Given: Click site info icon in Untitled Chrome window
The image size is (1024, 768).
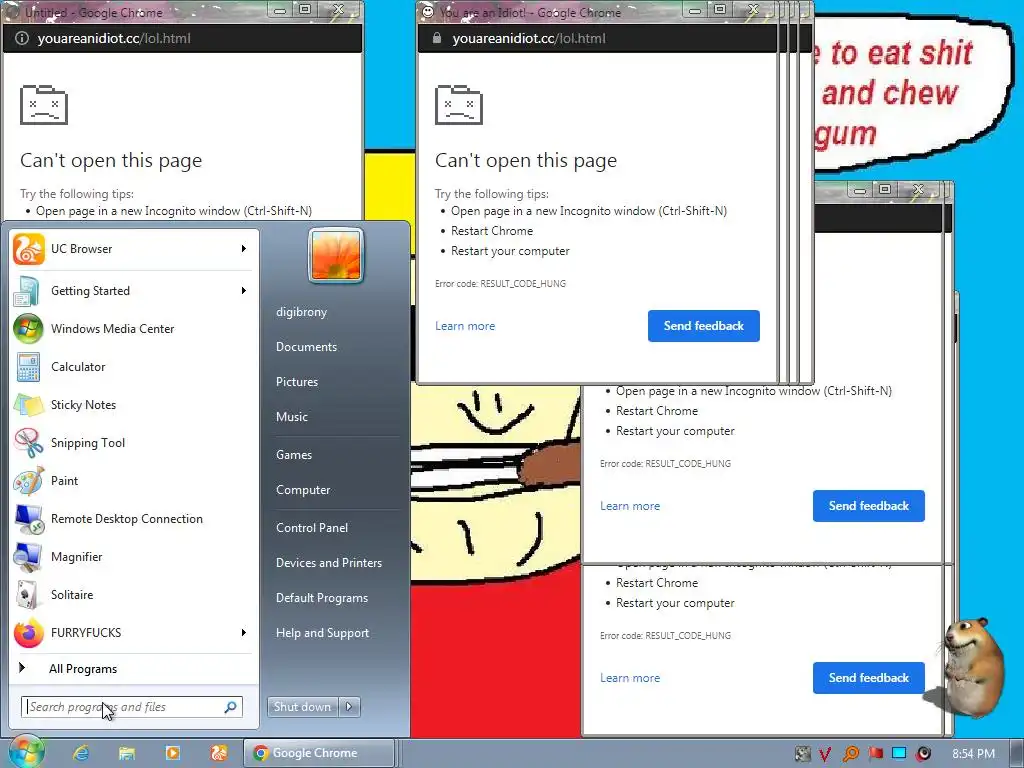Looking at the screenshot, I should click(x=22, y=39).
